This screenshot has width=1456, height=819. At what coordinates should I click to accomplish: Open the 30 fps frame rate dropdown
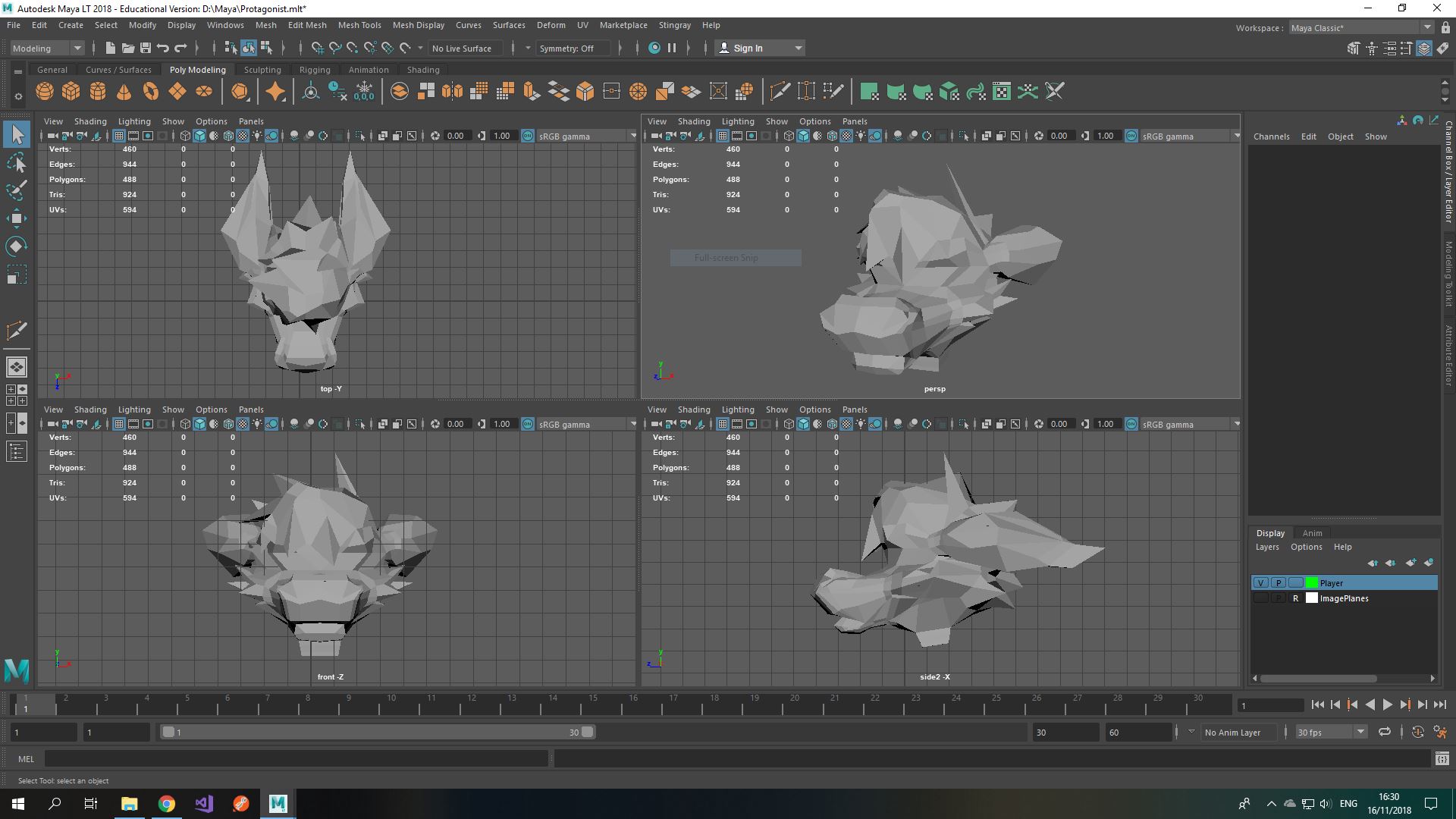click(x=1331, y=732)
